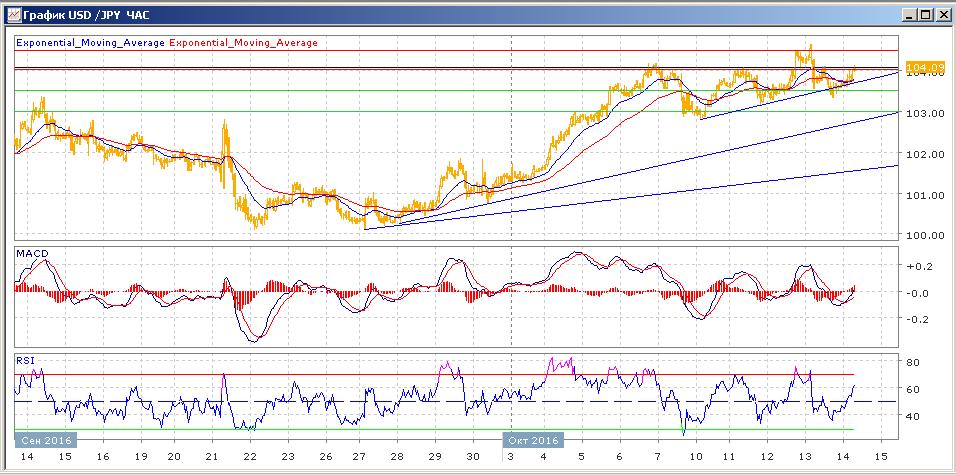Click the RSI 80 scale value

911,361
